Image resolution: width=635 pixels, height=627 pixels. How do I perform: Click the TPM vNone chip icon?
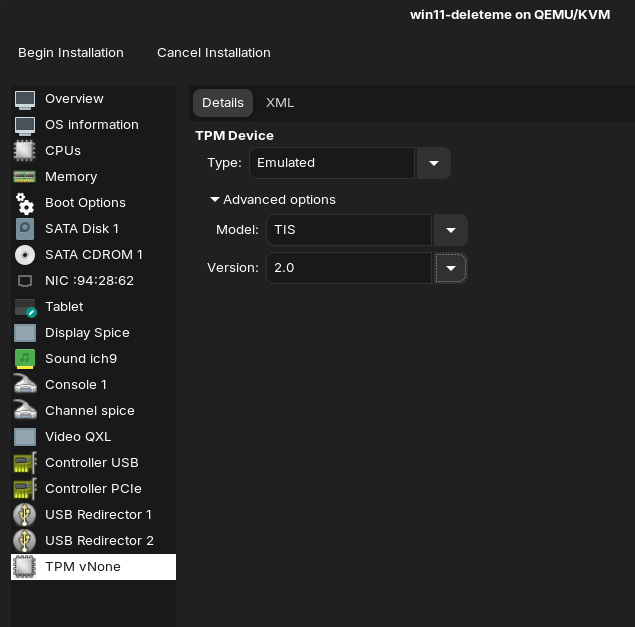tap(25, 567)
